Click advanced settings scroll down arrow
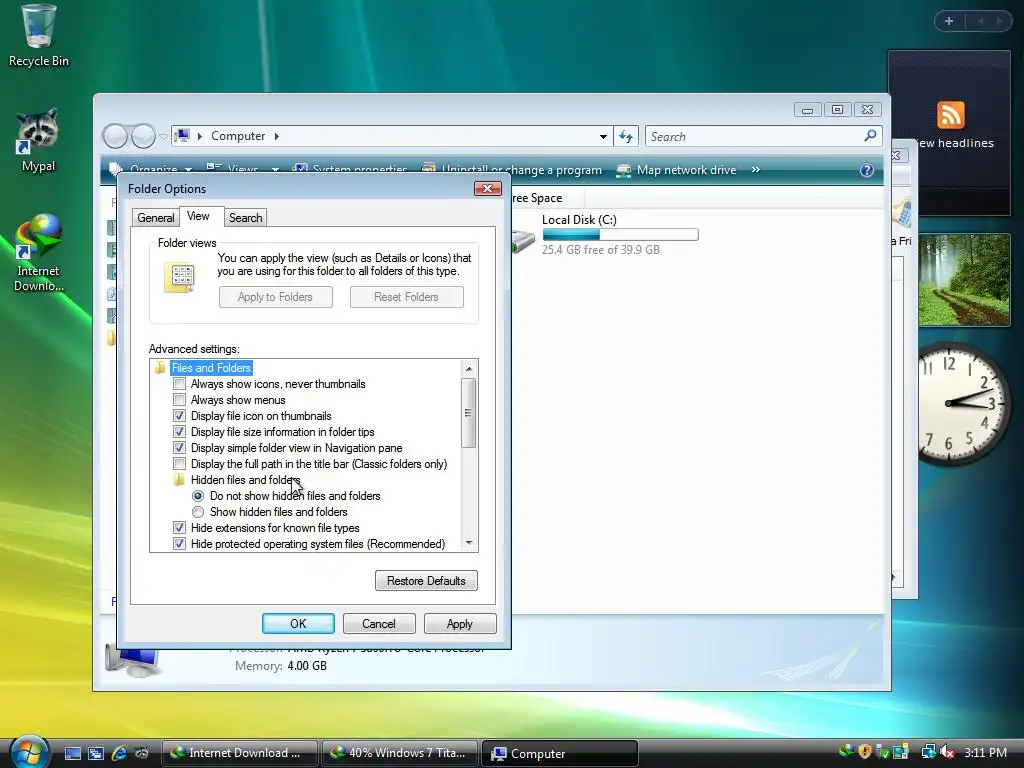This screenshot has width=1024, height=768. coord(468,543)
